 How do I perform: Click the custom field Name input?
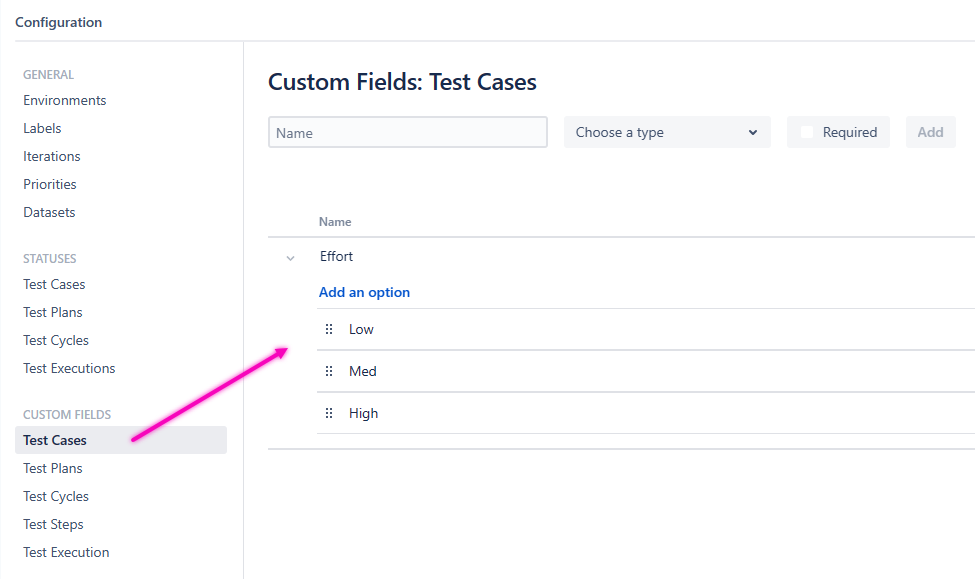click(408, 132)
